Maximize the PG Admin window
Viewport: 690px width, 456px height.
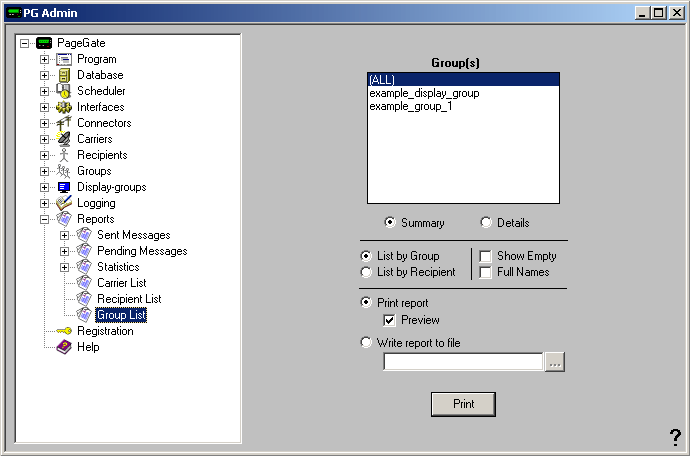click(x=658, y=13)
